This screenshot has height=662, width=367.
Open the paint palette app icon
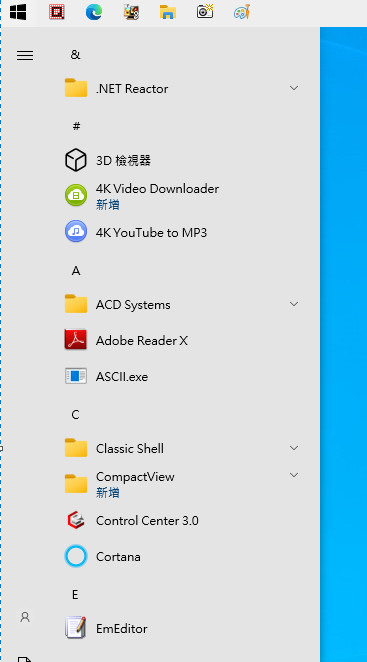tap(242, 11)
